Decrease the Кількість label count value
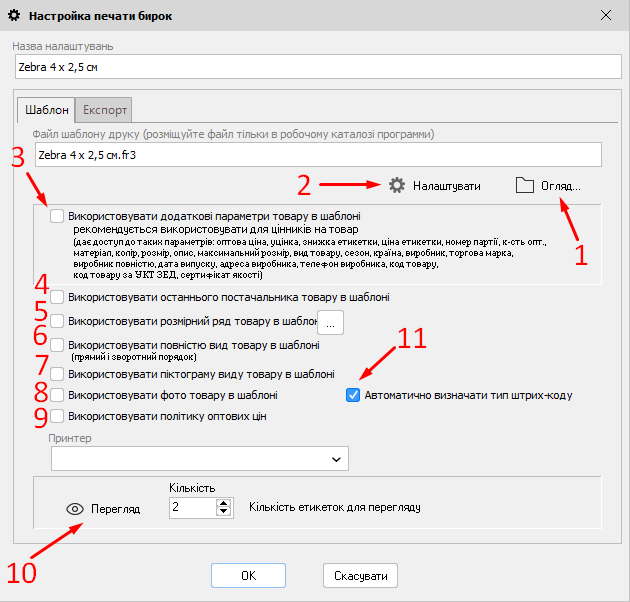The height and width of the screenshot is (602, 630). 223,513
